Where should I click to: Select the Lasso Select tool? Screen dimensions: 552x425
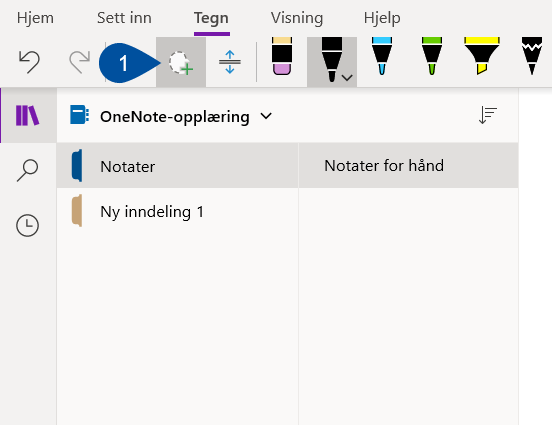coord(181,62)
